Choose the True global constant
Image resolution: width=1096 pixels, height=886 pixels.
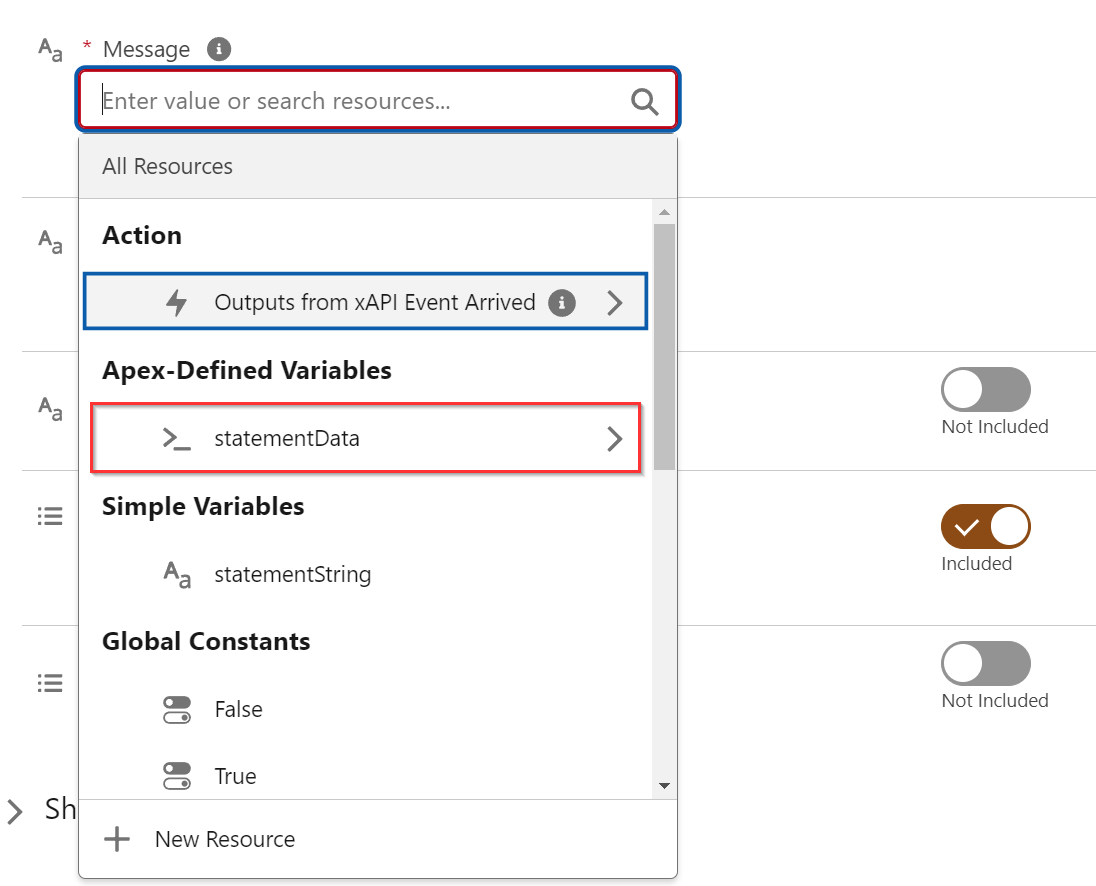pos(235,777)
